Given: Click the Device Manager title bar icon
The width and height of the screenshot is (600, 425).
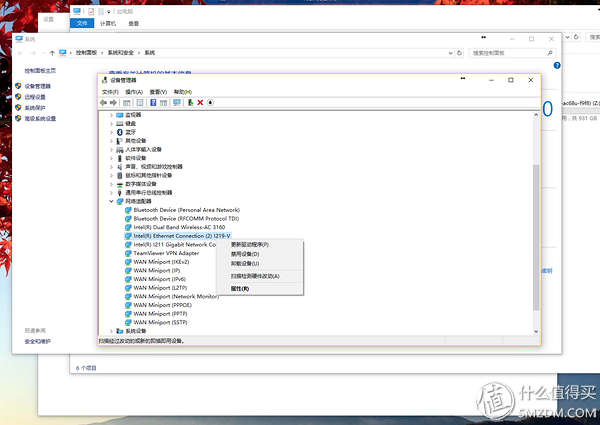Looking at the screenshot, I should pos(104,80).
